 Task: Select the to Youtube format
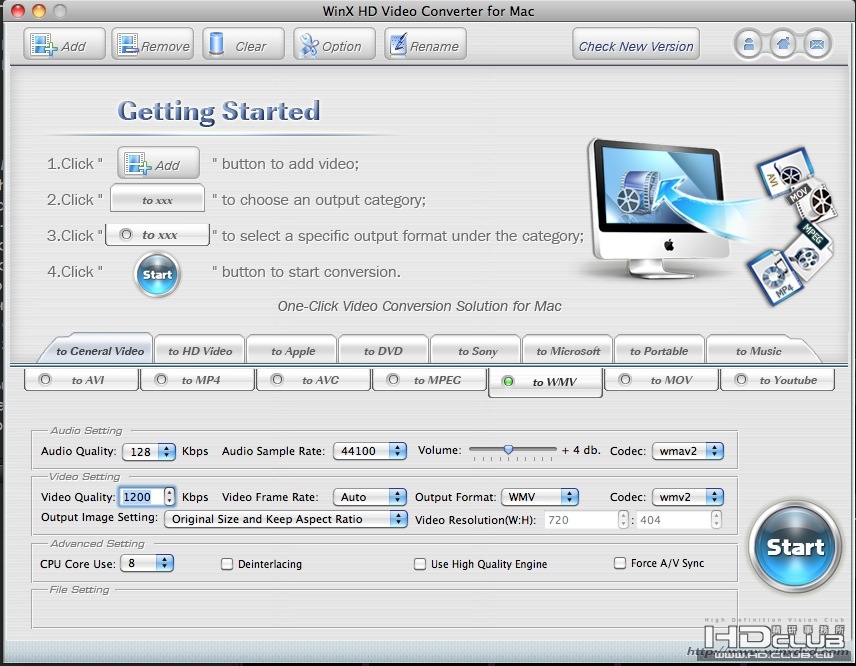point(777,380)
